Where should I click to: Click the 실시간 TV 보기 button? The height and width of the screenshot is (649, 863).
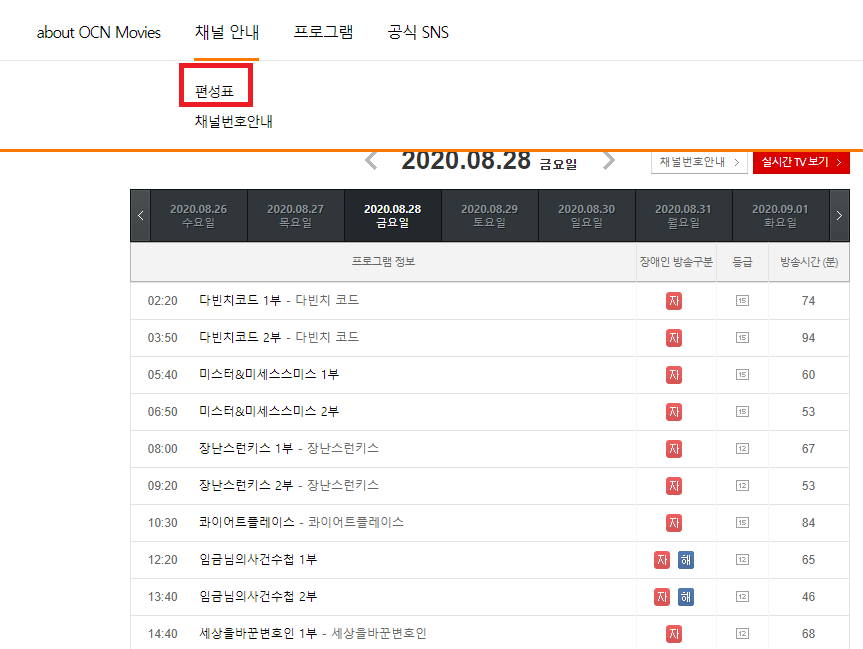pos(800,162)
